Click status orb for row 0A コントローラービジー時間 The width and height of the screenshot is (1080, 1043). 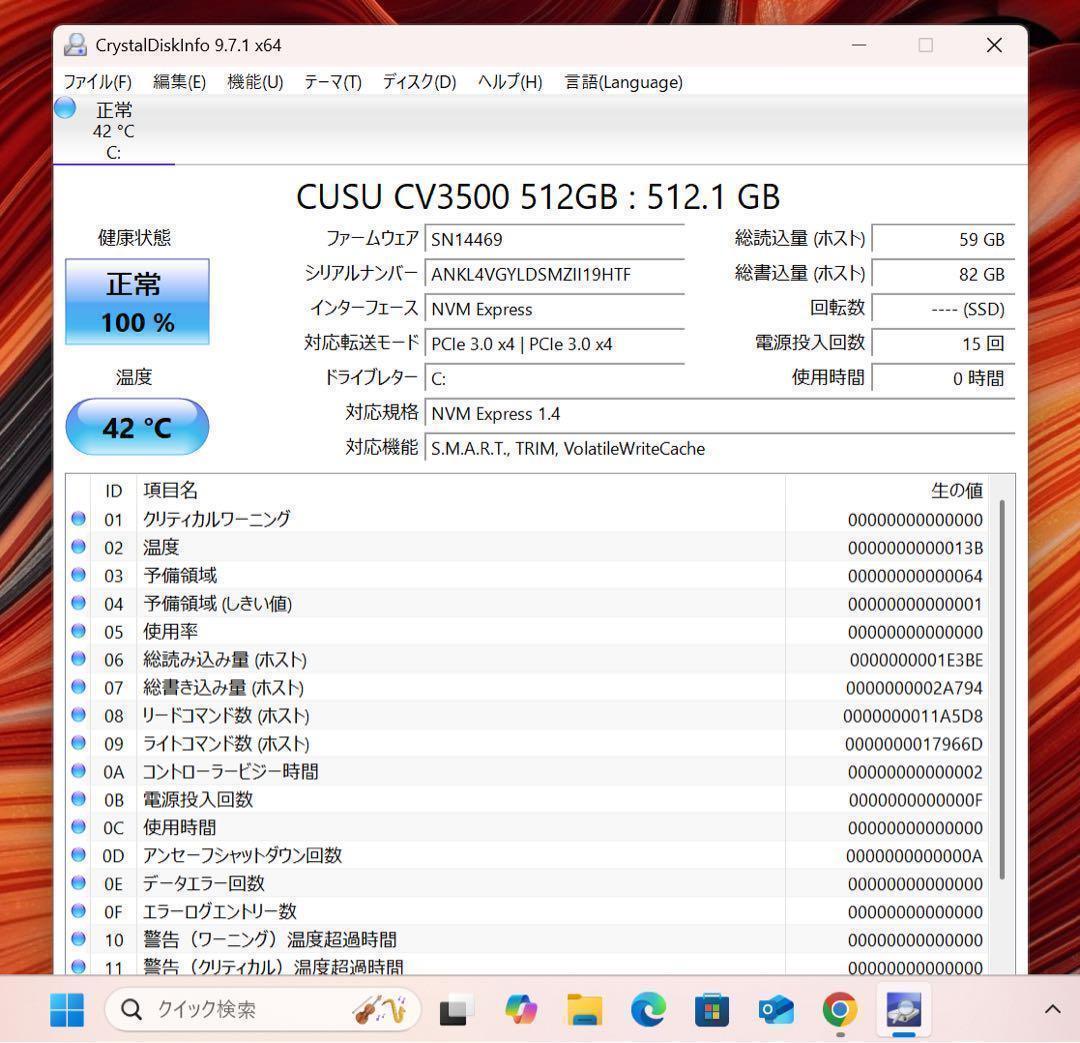pos(79,771)
